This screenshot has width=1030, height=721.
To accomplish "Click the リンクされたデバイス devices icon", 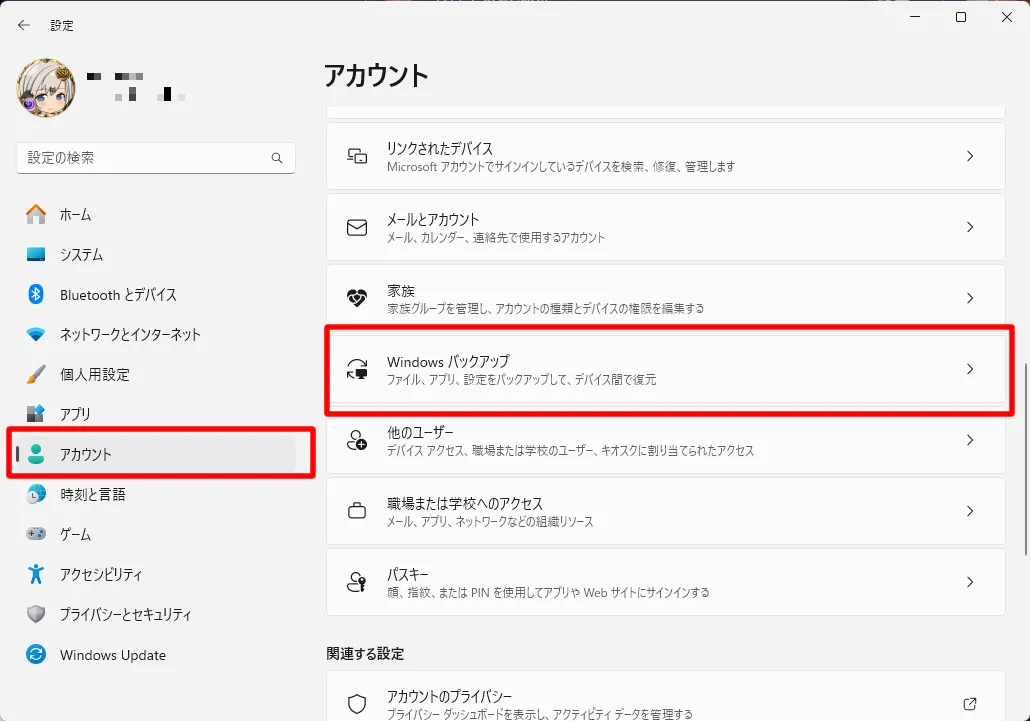I will click(x=357, y=156).
